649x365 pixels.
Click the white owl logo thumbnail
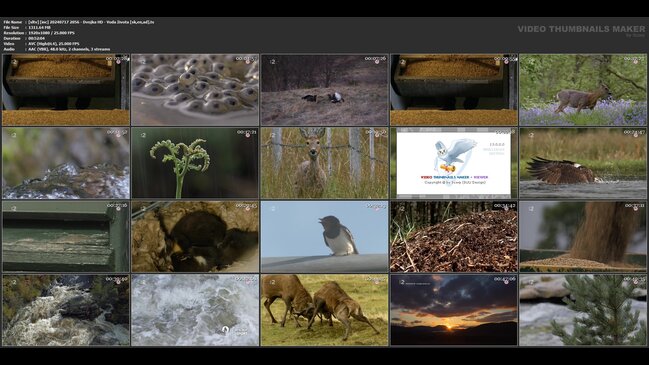[x=454, y=163]
